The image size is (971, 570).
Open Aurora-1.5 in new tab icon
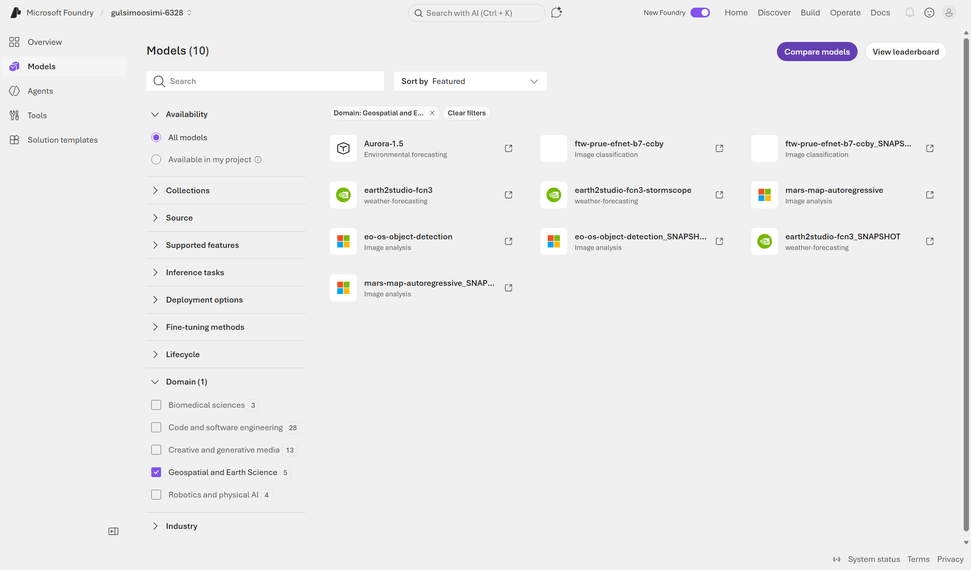(508, 148)
